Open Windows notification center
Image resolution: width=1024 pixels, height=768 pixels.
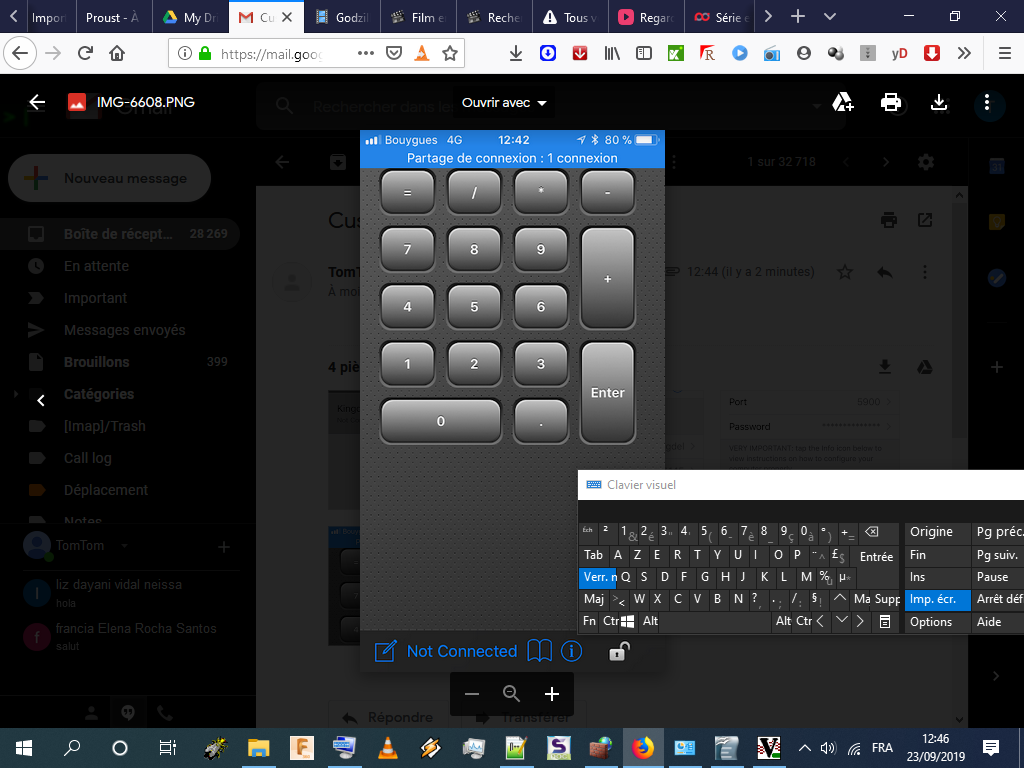(x=991, y=748)
